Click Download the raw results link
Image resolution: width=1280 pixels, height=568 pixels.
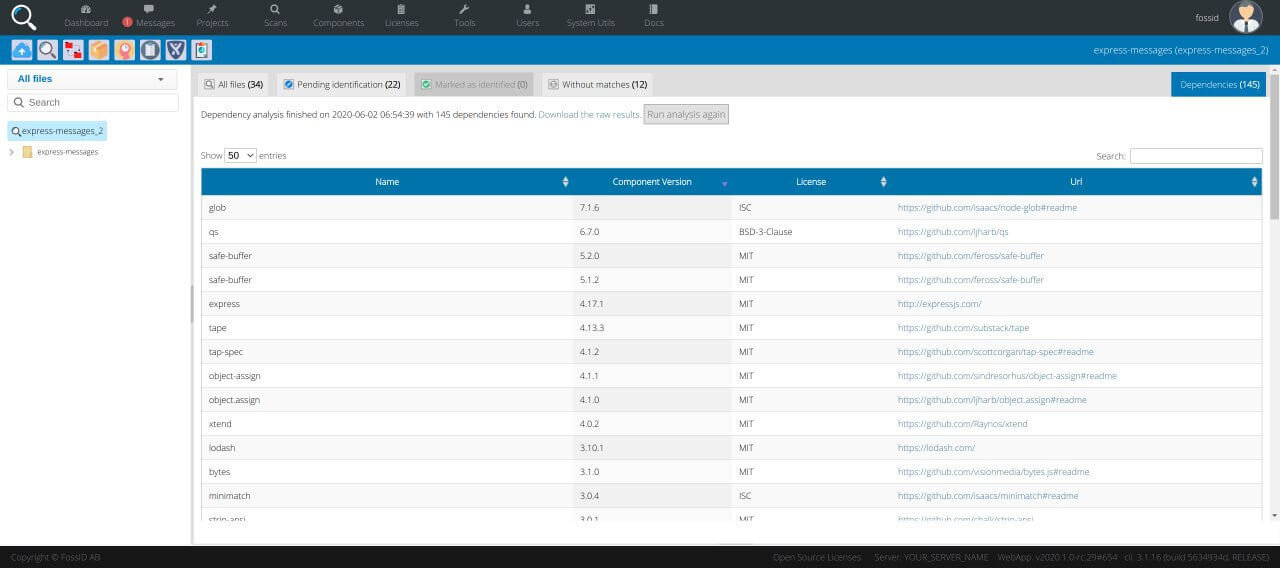(590, 114)
